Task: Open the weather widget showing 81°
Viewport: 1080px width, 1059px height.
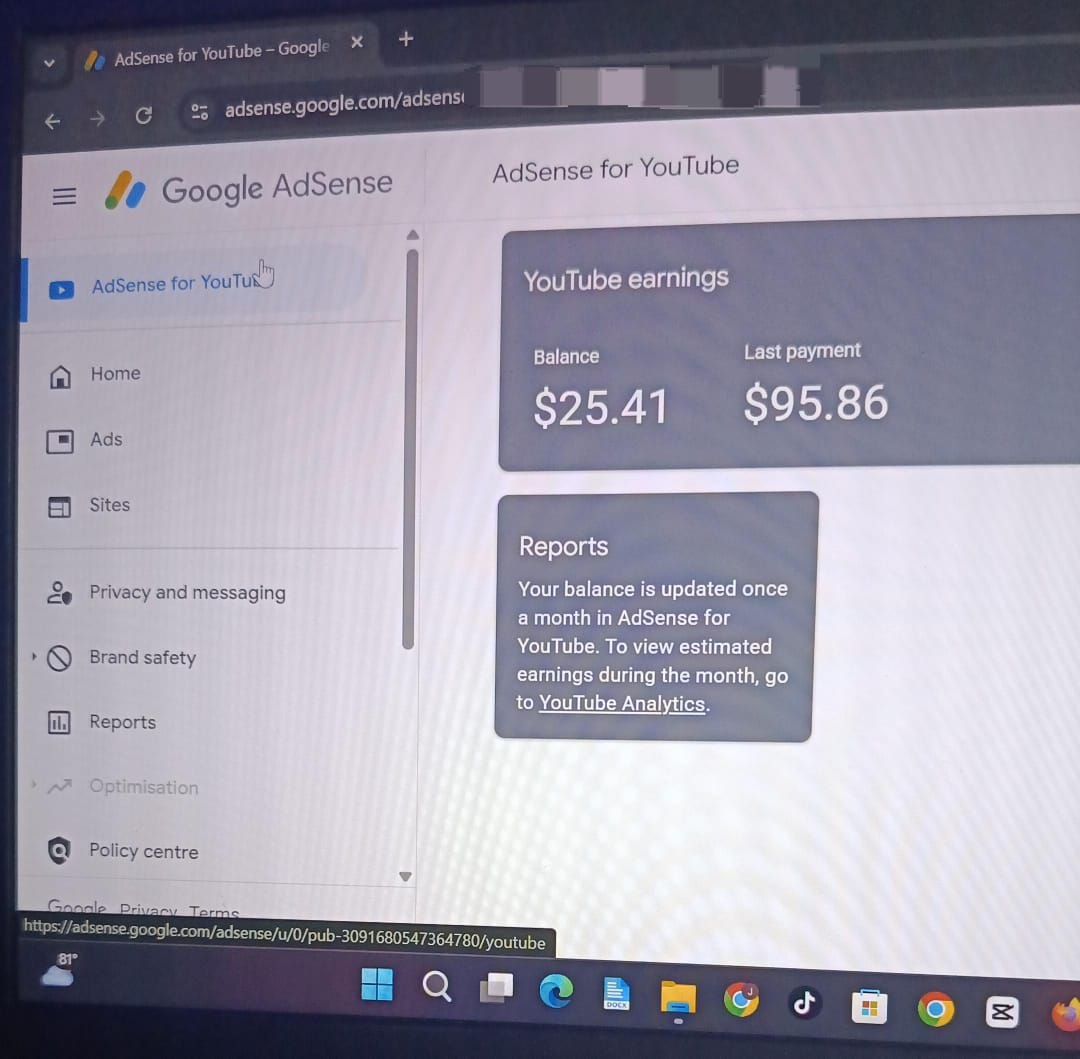Action: (x=60, y=969)
